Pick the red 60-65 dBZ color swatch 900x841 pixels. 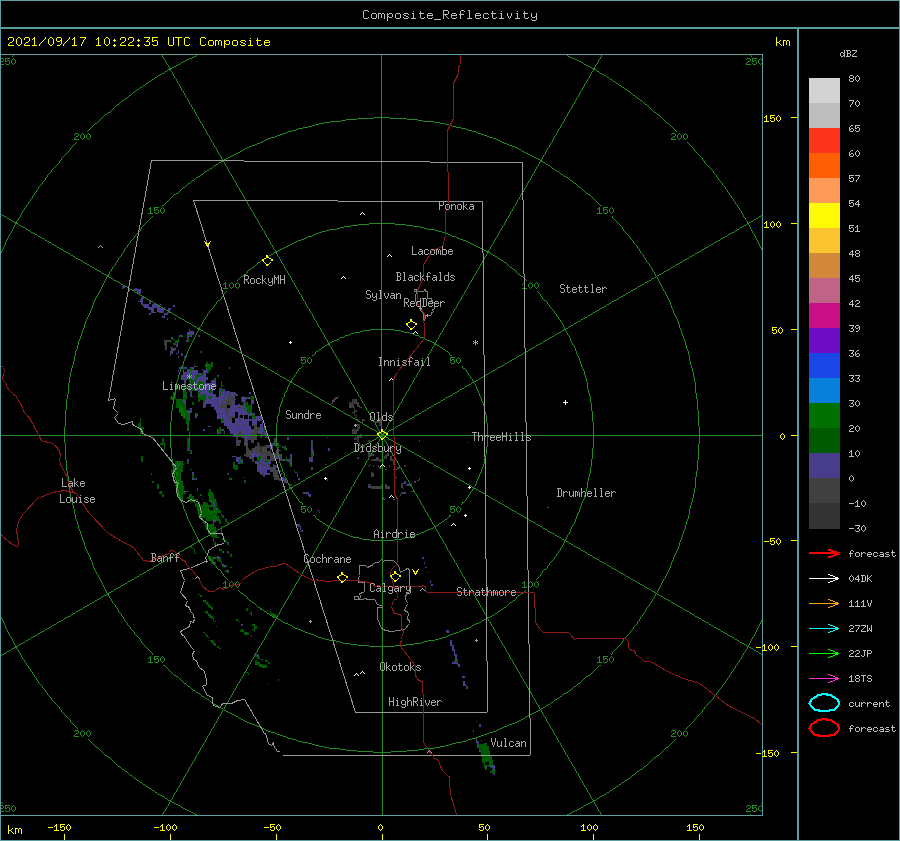pos(824,141)
